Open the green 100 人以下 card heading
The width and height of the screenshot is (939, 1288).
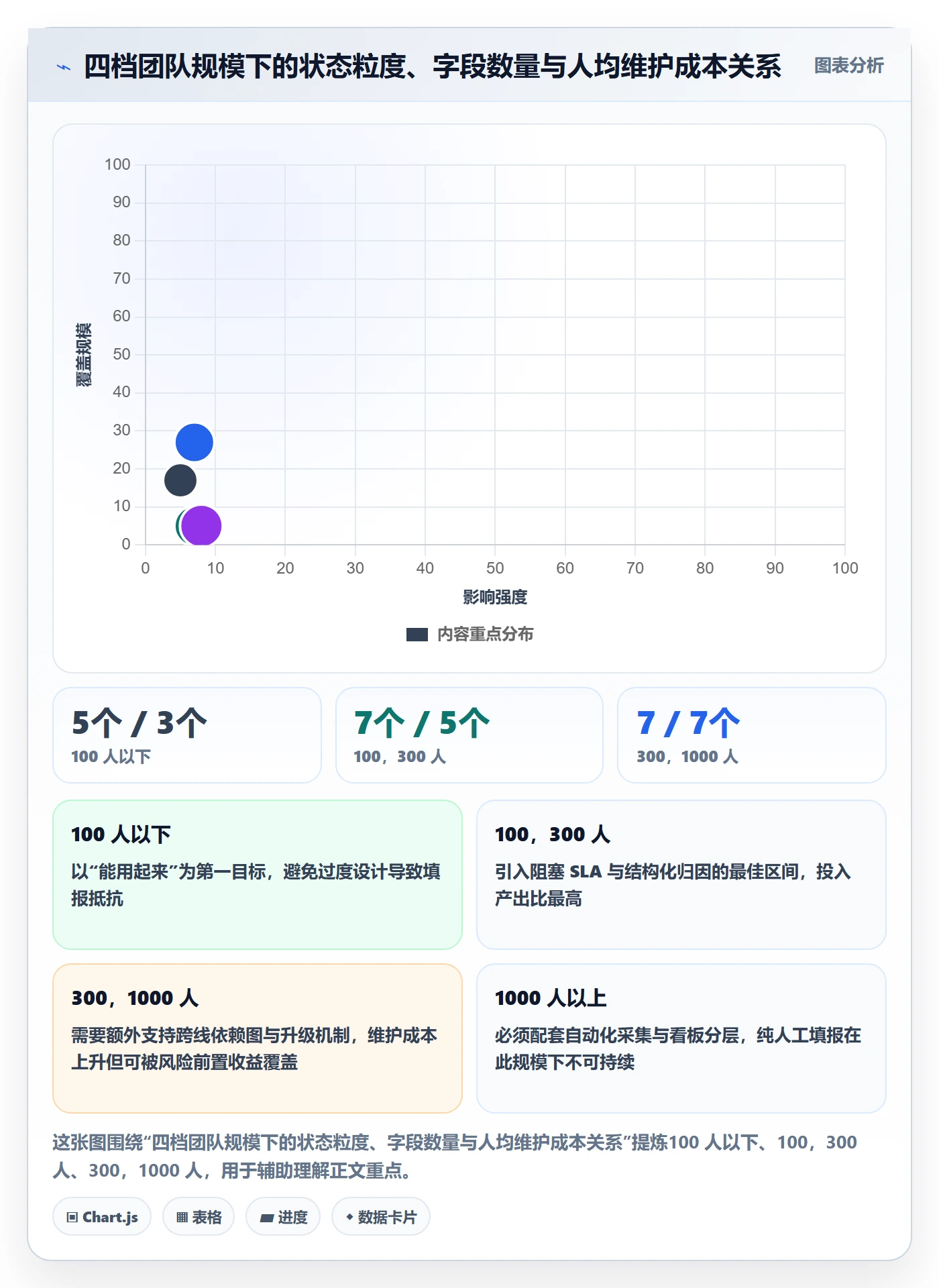click(121, 835)
